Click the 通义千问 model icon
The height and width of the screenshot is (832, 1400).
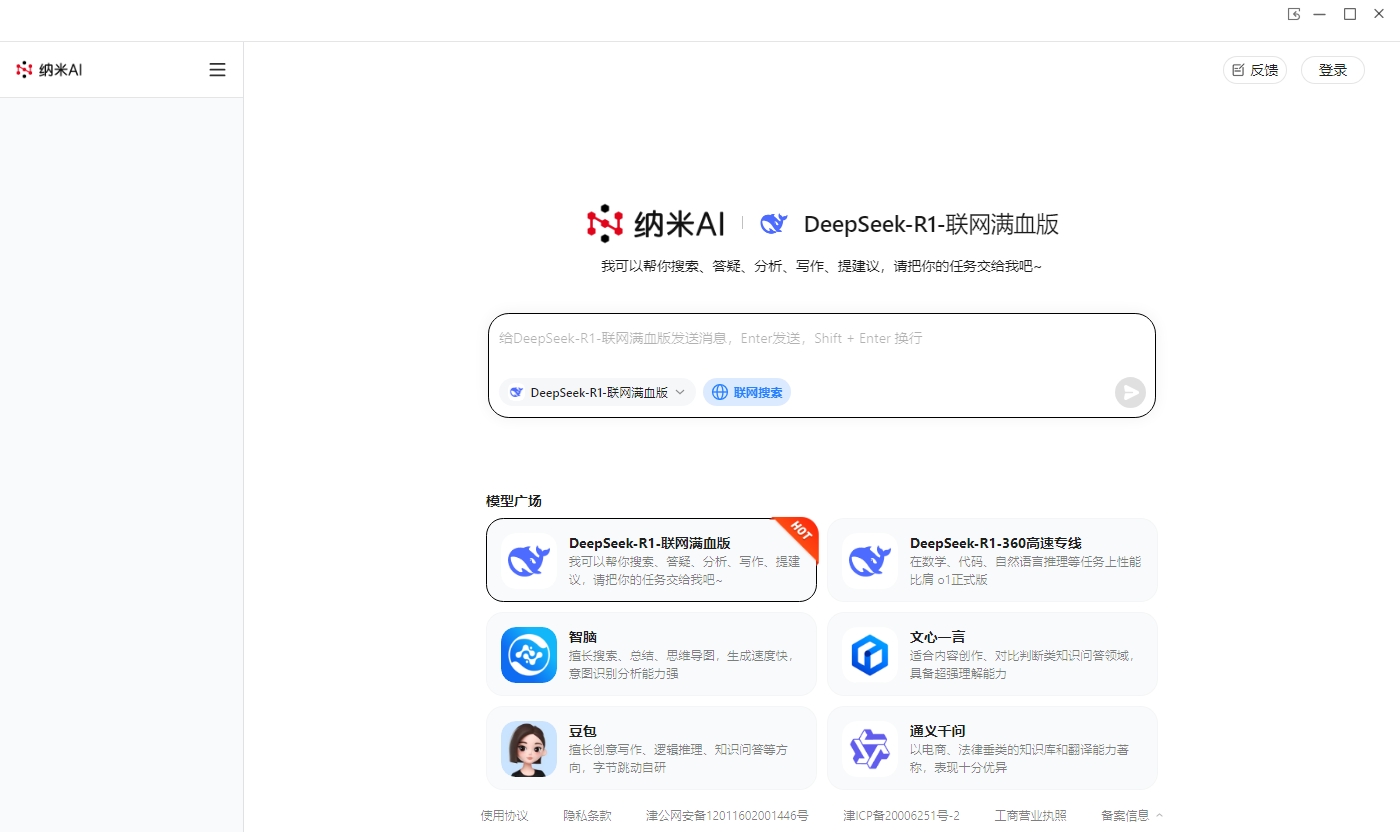pos(869,748)
